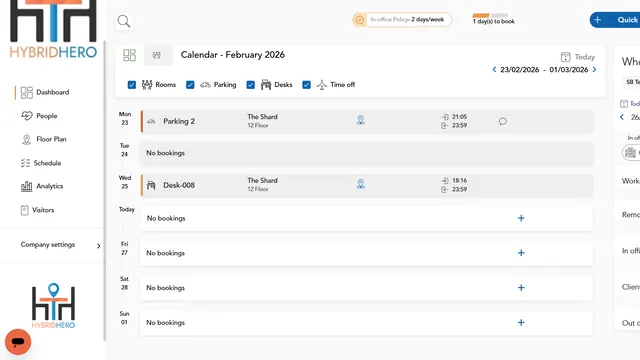Open the People page
The width and height of the screenshot is (640, 360).
39,116
